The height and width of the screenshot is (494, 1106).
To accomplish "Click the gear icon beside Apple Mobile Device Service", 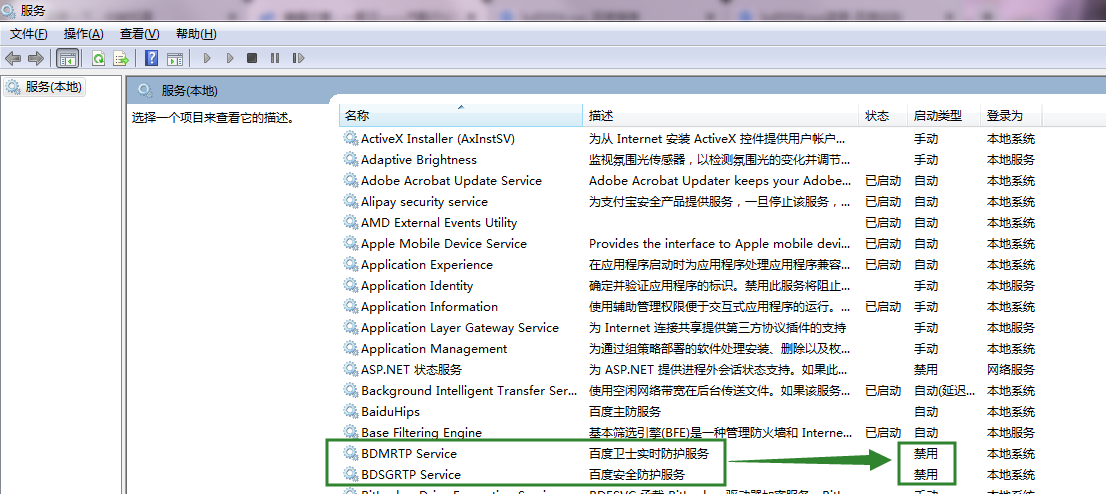I will (351, 243).
